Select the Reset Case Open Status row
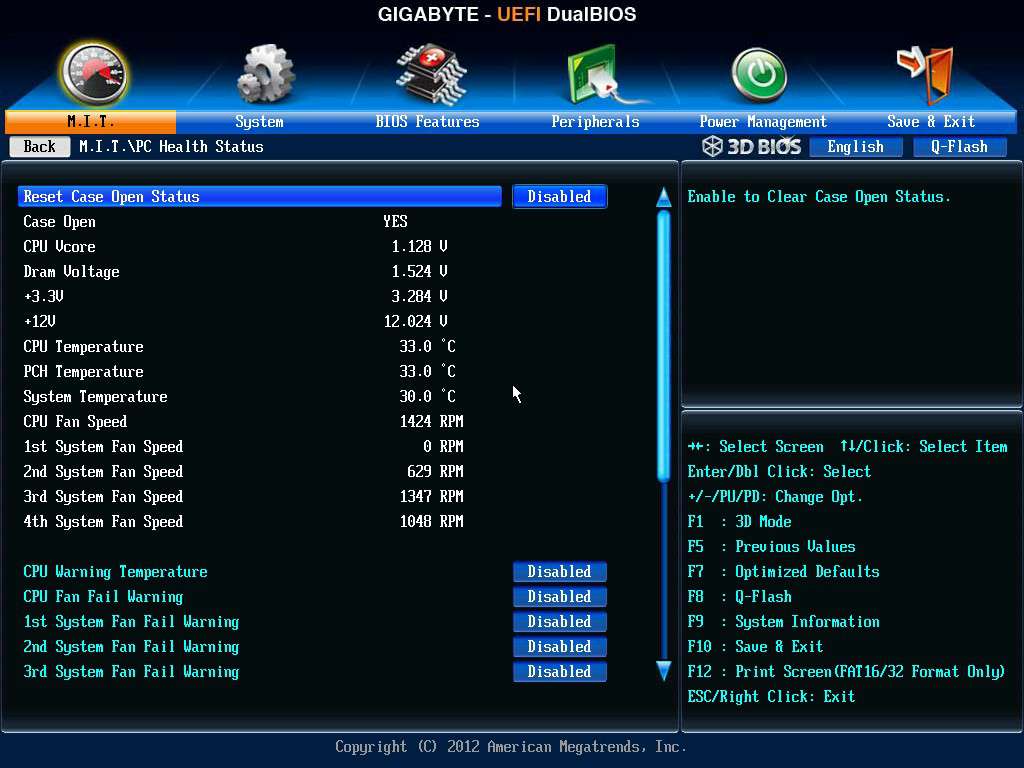 (x=260, y=197)
